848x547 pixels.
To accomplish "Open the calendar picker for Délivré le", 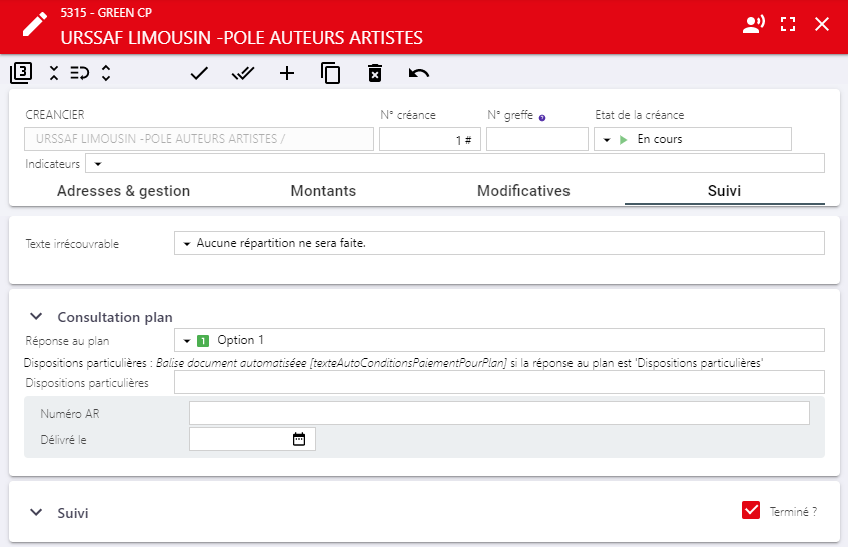I will [299, 439].
